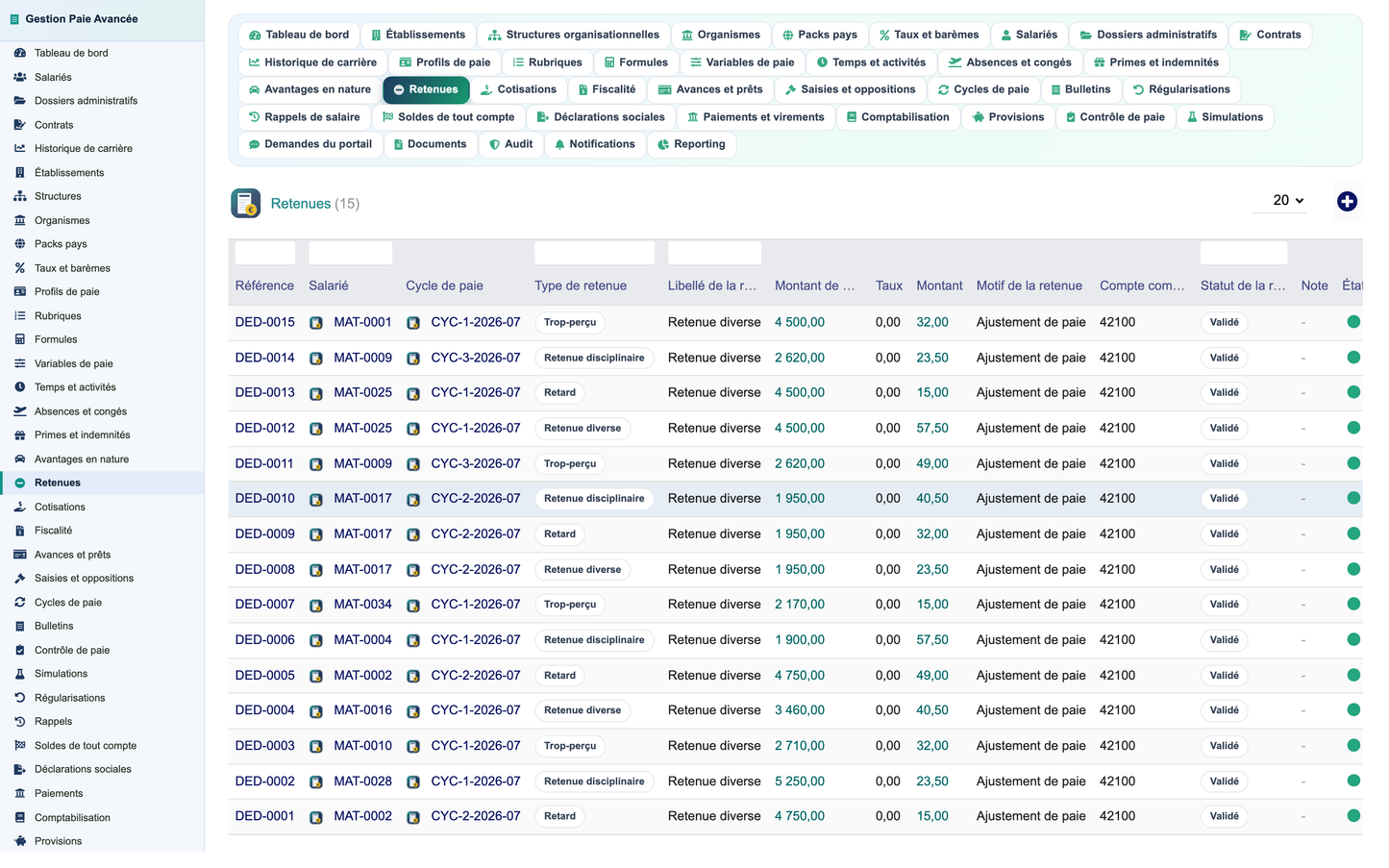This screenshot has height=868, width=1389.
Task: Open the Fiscalité tab
Action: tap(607, 89)
